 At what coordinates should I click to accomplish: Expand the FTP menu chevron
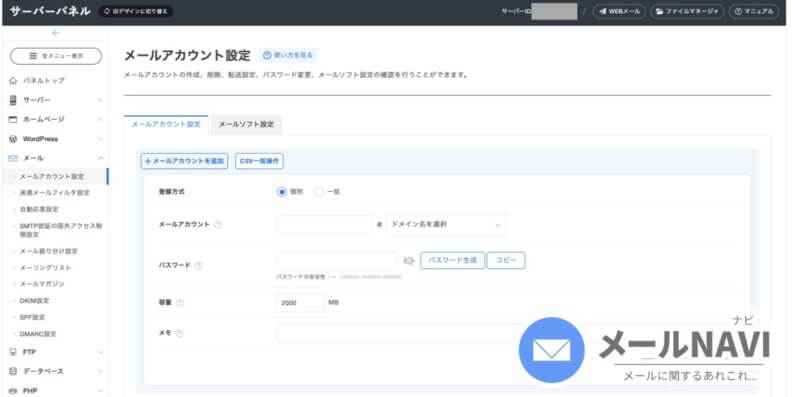pos(101,352)
